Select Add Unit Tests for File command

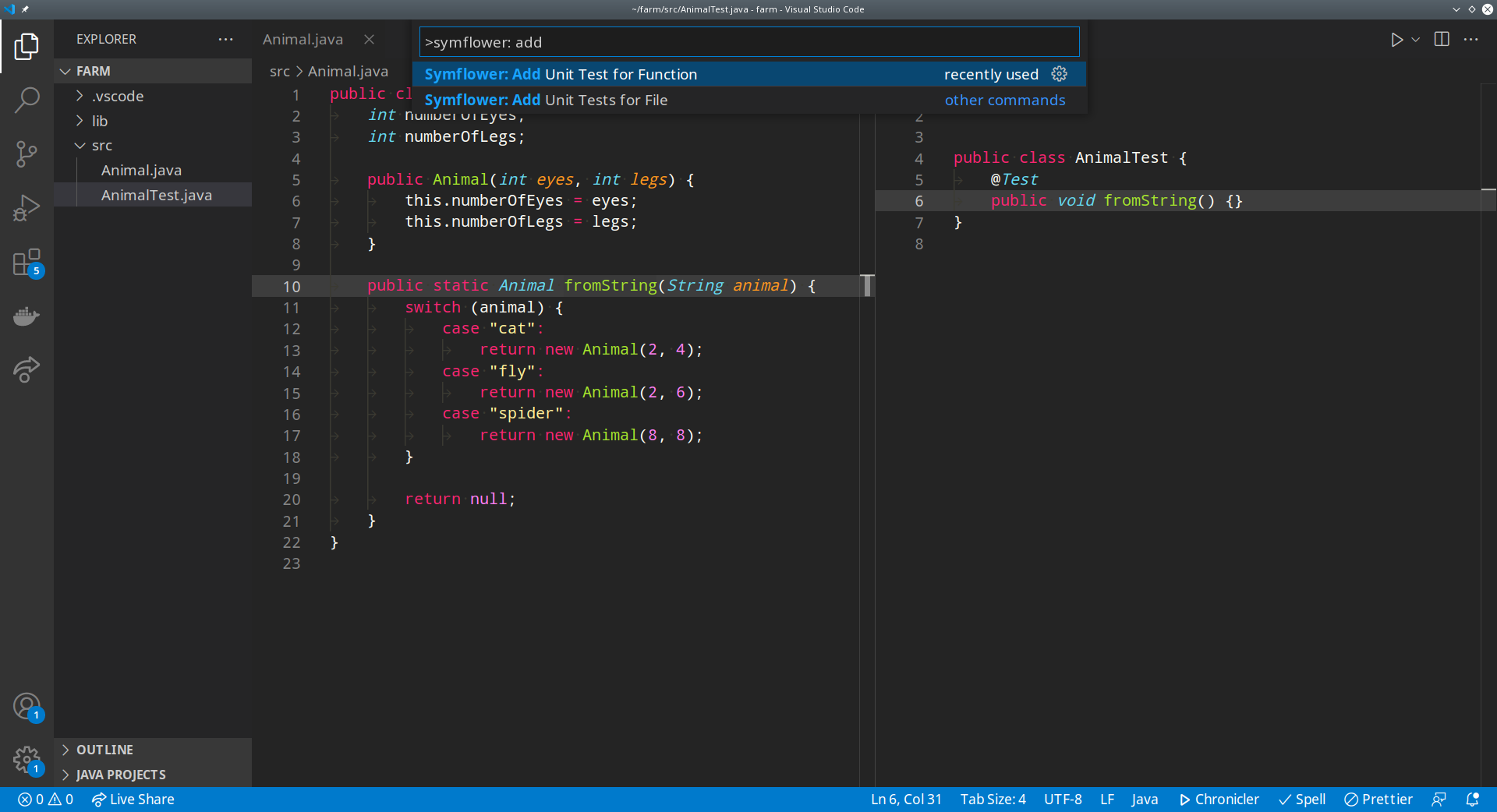pyautogui.click(x=749, y=100)
